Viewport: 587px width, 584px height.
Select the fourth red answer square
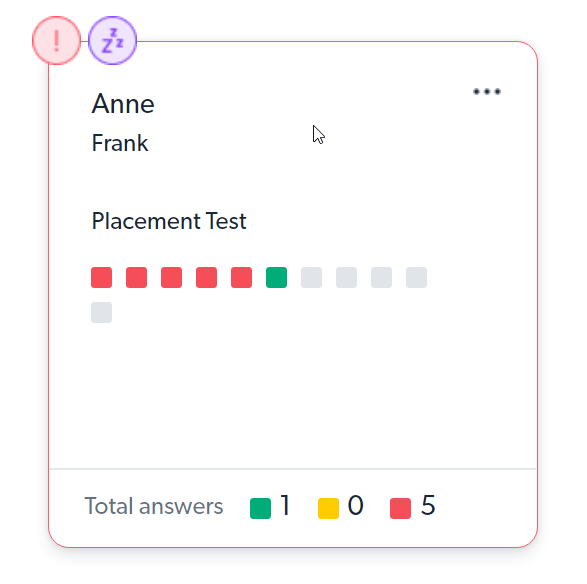[x=206, y=277]
